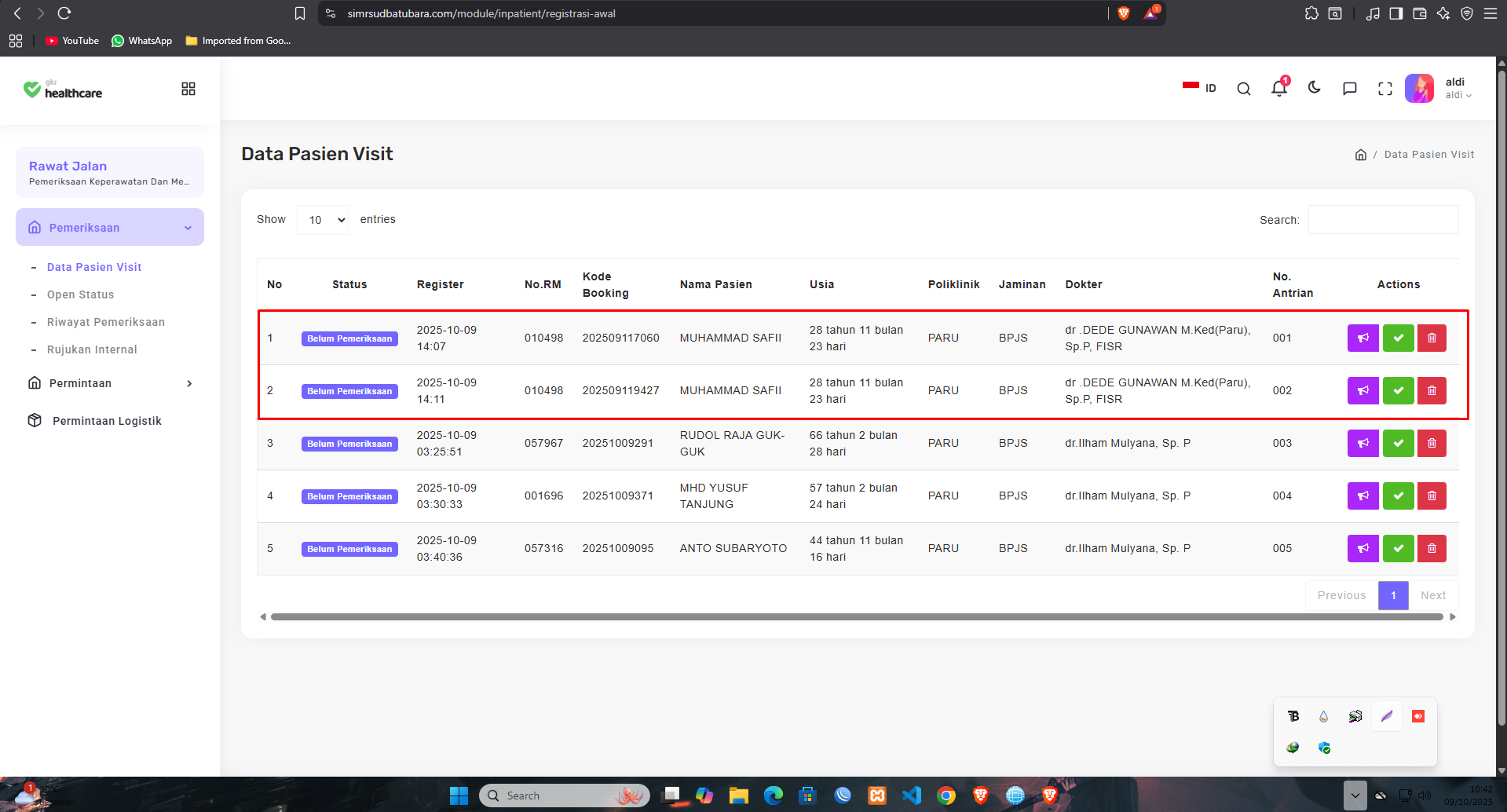Bookmark this page with the bookmark icon
This screenshot has width=1507, height=812.
[300, 13]
